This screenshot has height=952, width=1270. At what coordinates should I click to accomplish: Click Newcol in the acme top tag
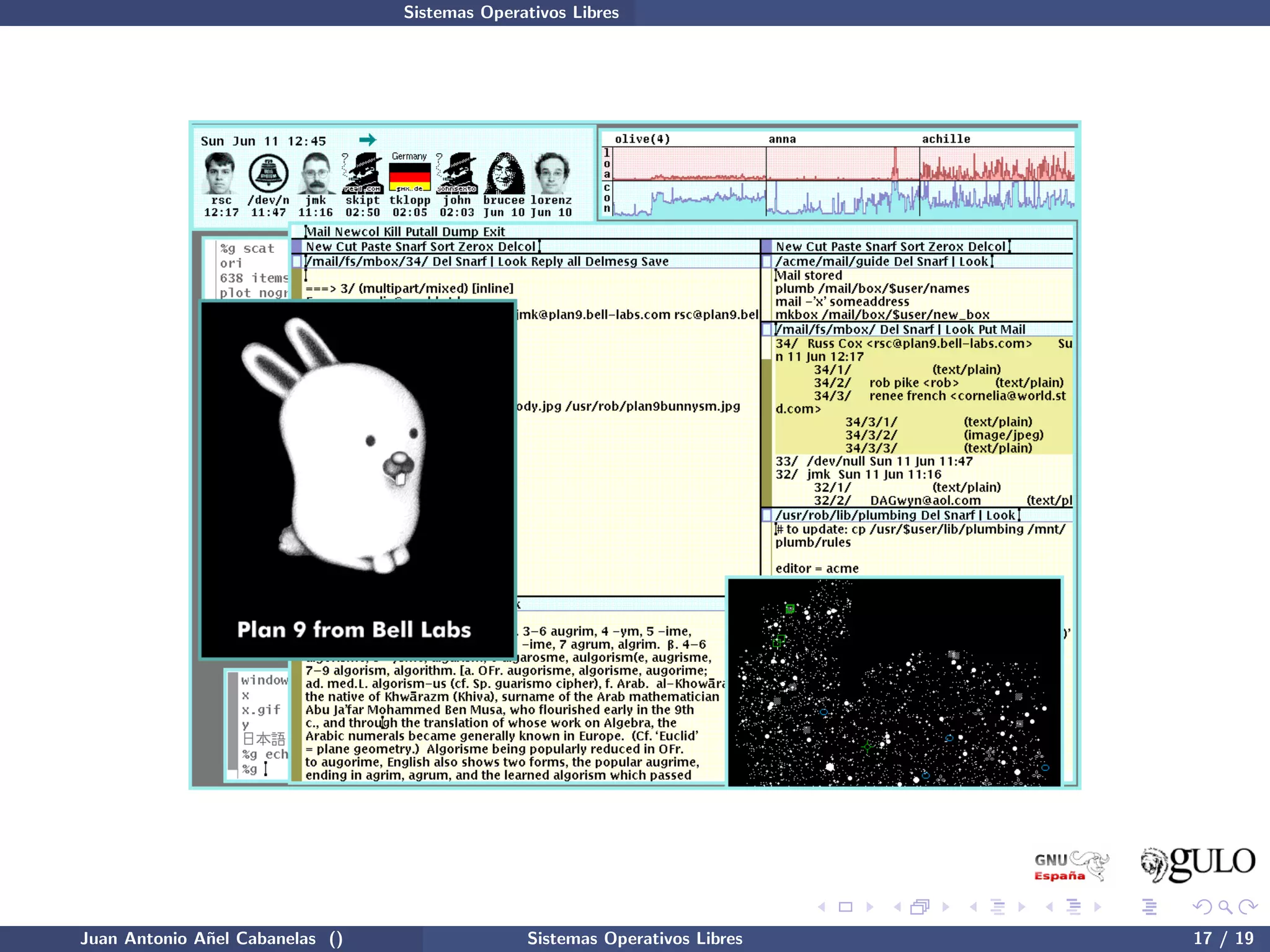(x=357, y=232)
